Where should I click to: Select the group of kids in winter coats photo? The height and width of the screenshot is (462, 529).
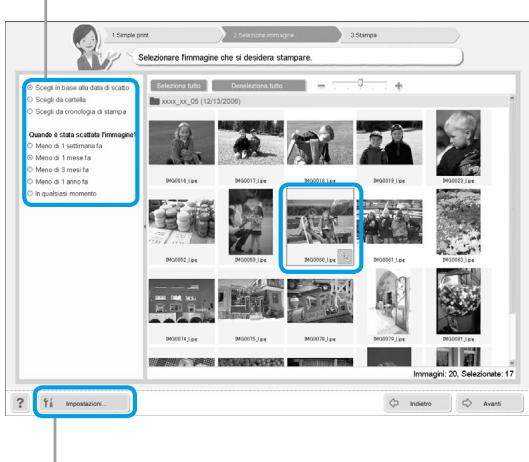pyautogui.click(x=389, y=222)
